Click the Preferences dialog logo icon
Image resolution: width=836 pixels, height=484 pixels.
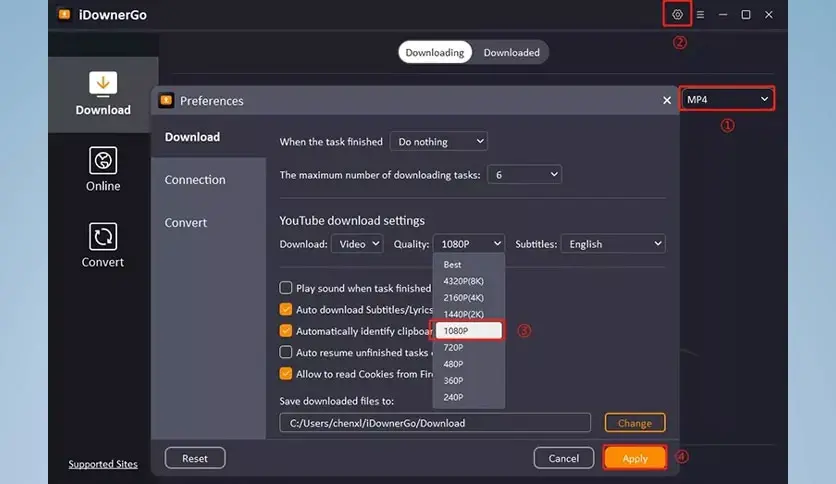click(x=166, y=100)
